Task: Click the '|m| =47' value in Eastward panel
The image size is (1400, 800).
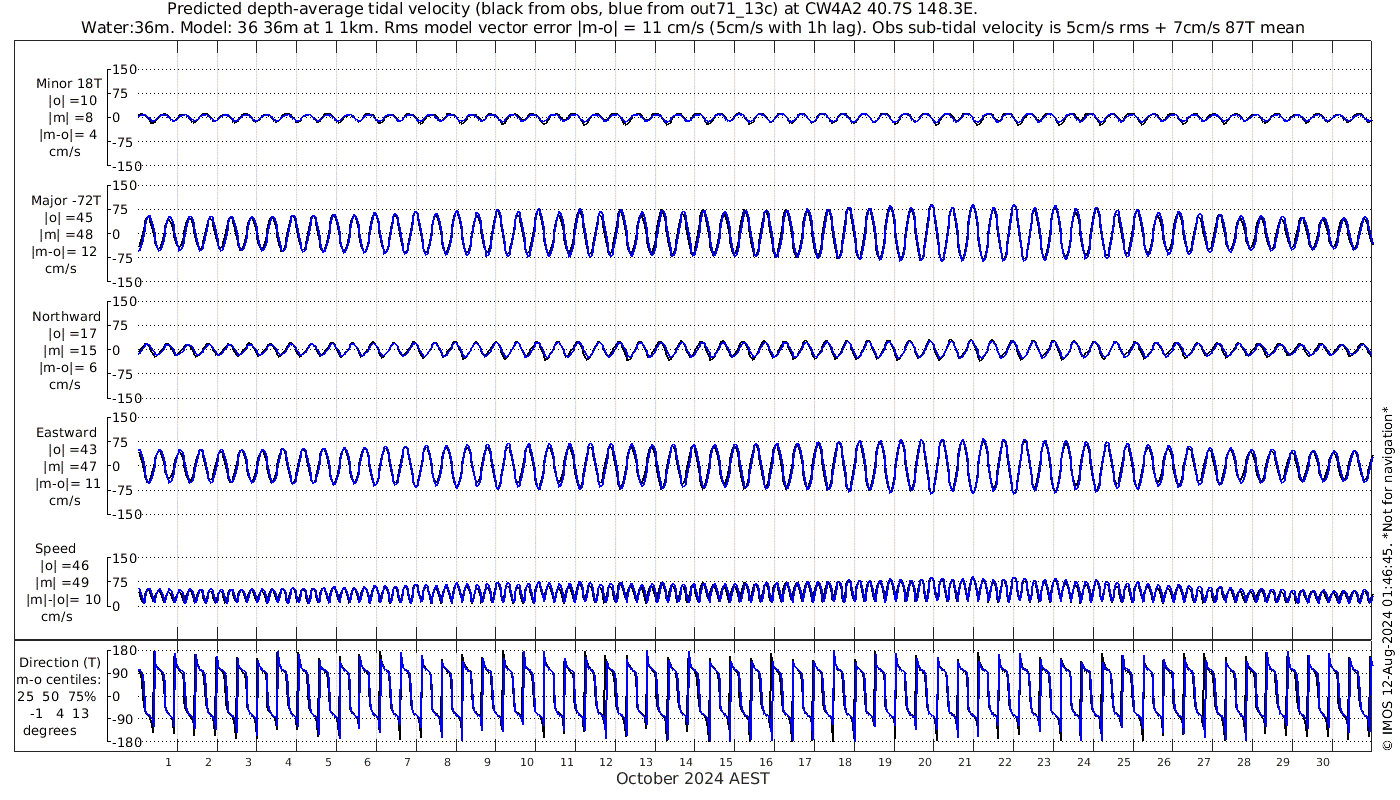Action: point(71,467)
